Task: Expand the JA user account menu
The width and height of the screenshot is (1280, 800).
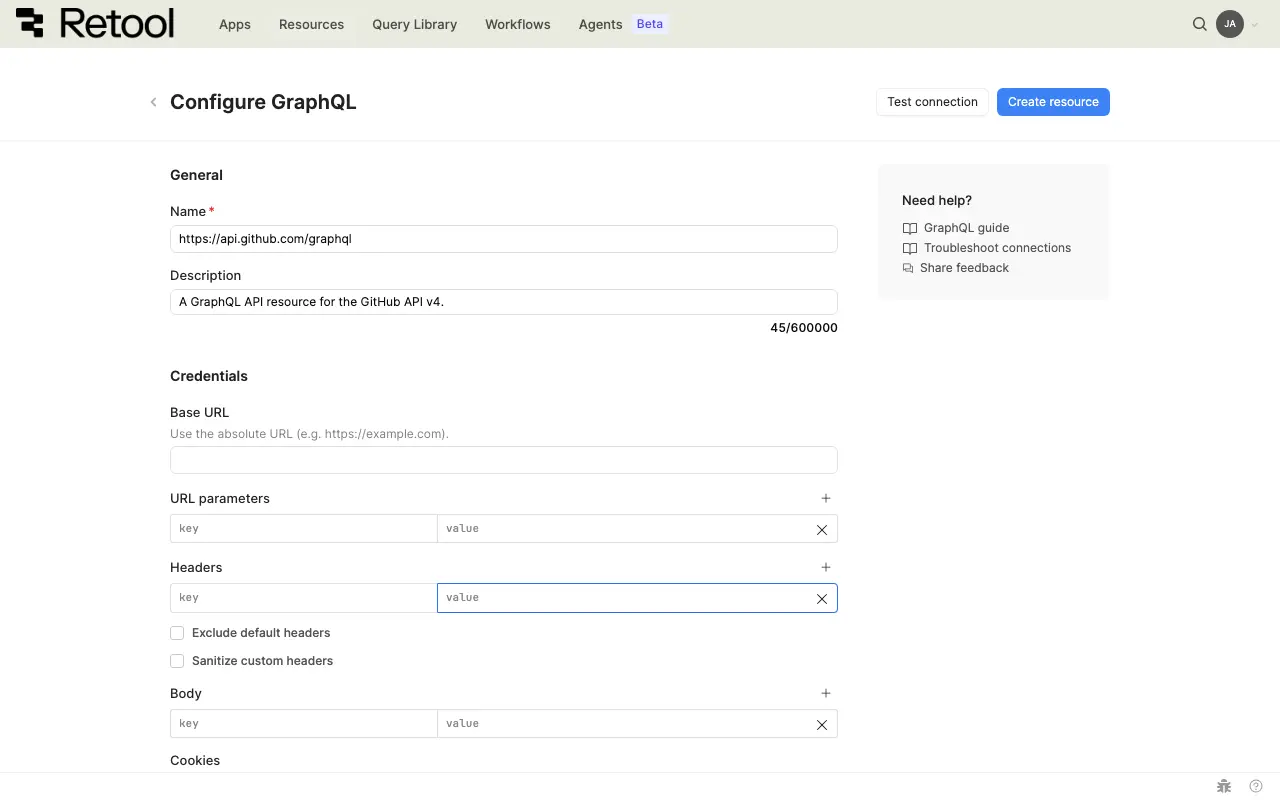Action: pos(1237,24)
